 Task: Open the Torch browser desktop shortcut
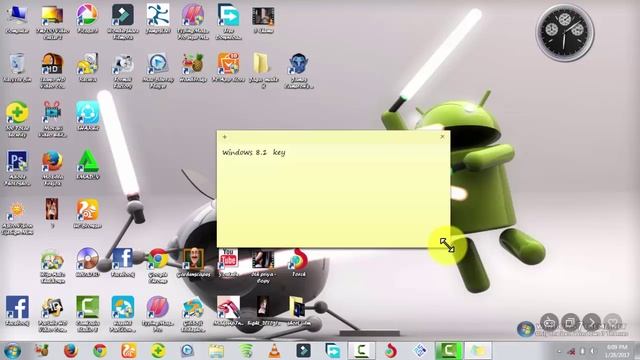coord(298,262)
